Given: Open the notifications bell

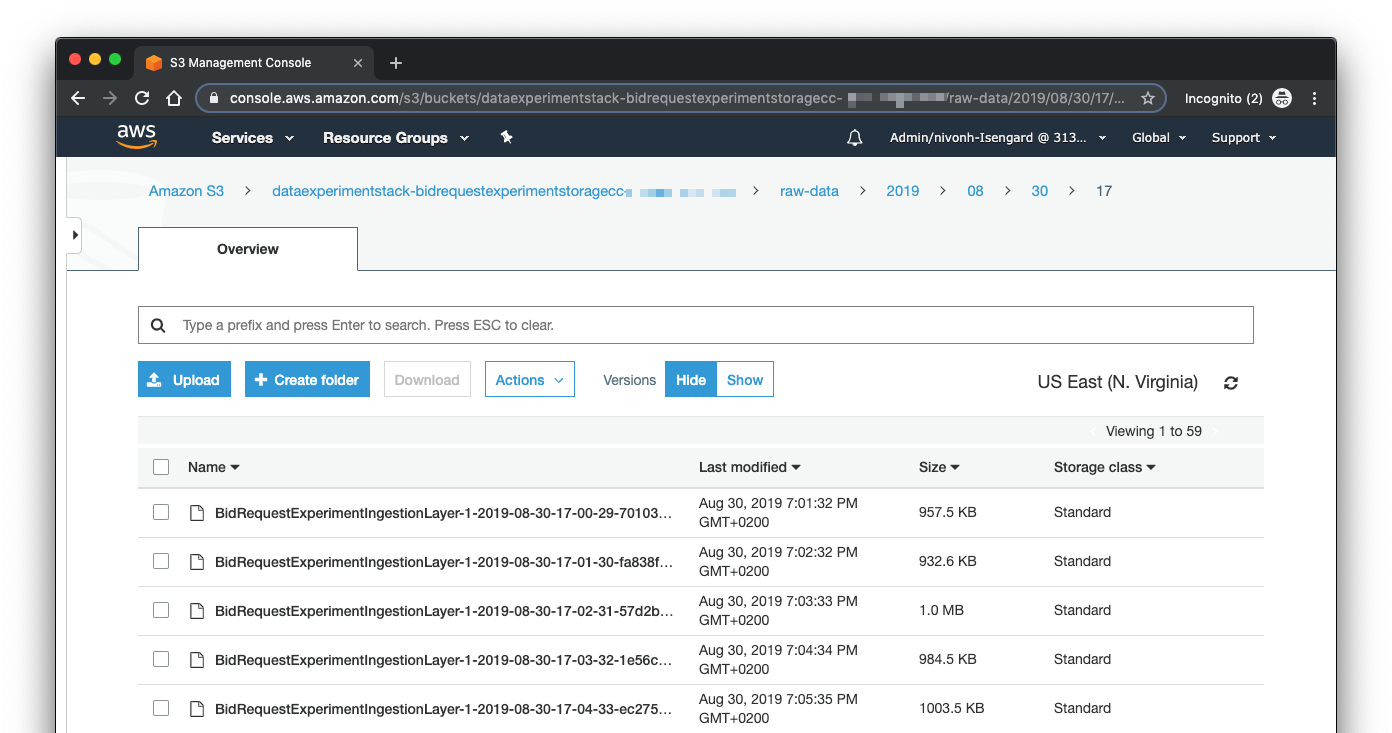Looking at the screenshot, I should pyautogui.click(x=854, y=138).
